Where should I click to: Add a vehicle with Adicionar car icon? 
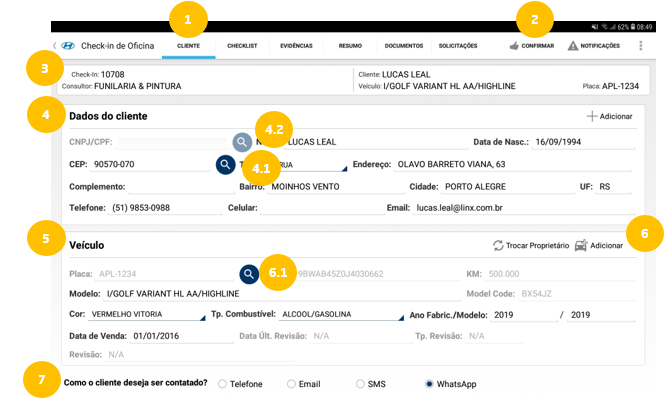pyautogui.click(x=599, y=245)
